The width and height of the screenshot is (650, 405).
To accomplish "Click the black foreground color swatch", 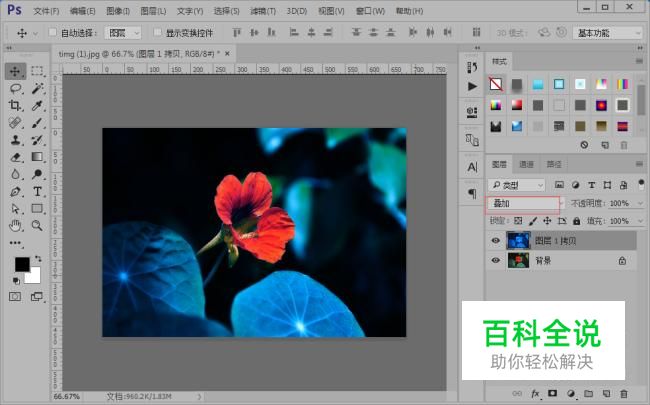I will pos(22,264).
